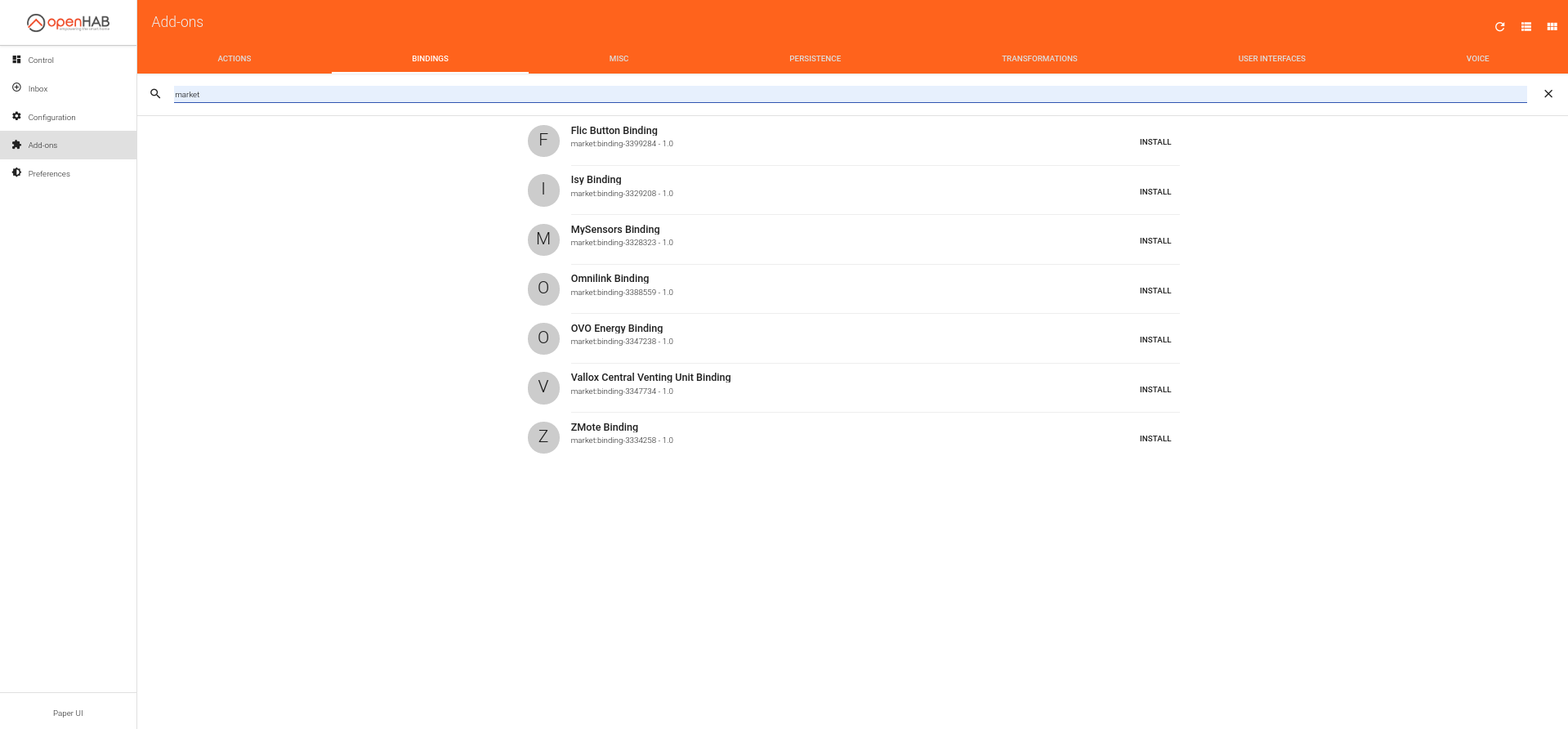Switch to grid view layout

[1552, 27]
